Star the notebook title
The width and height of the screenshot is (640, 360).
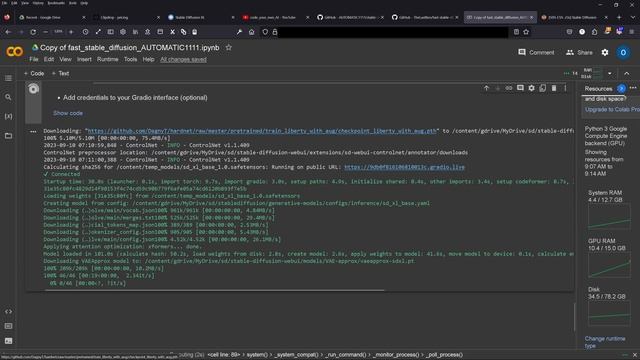click(229, 47)
